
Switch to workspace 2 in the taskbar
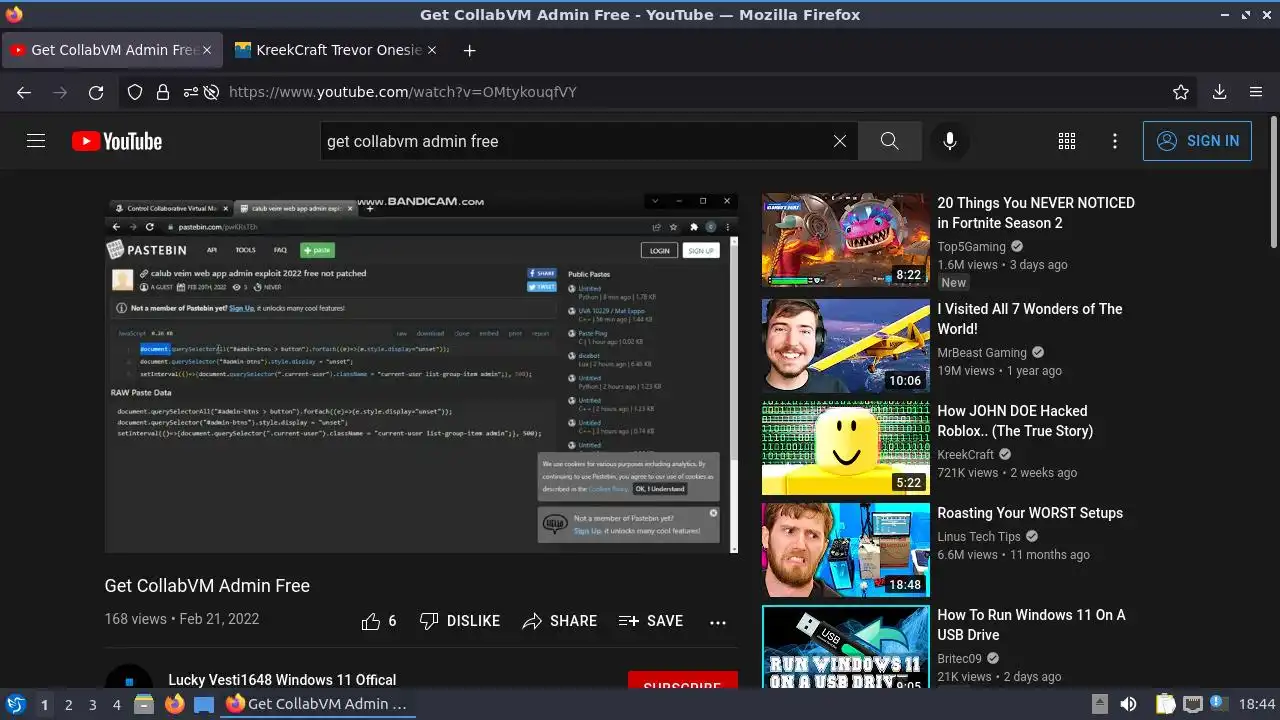[x=68, y=705]
